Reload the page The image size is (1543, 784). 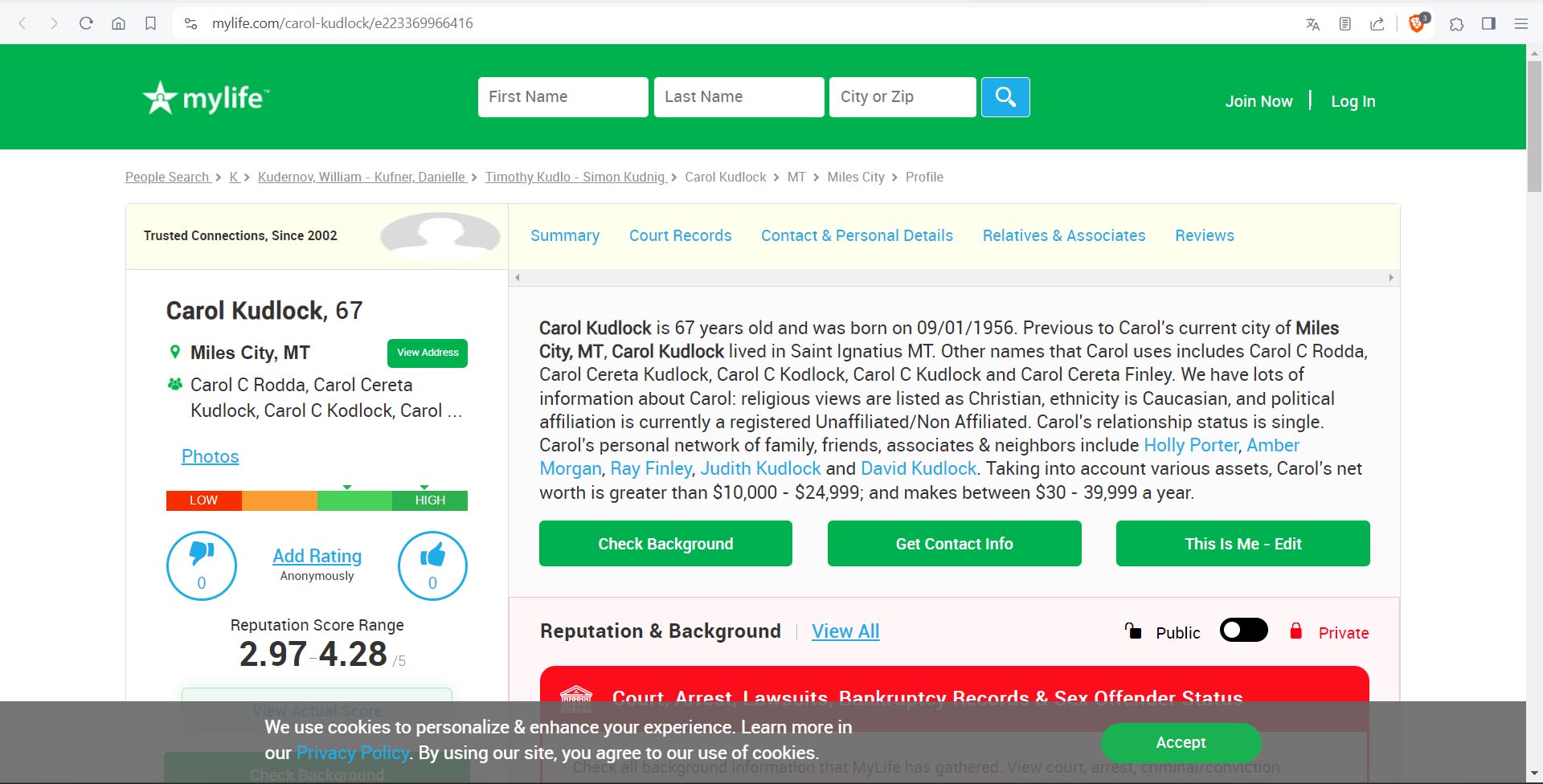click(x=86, y=23)
